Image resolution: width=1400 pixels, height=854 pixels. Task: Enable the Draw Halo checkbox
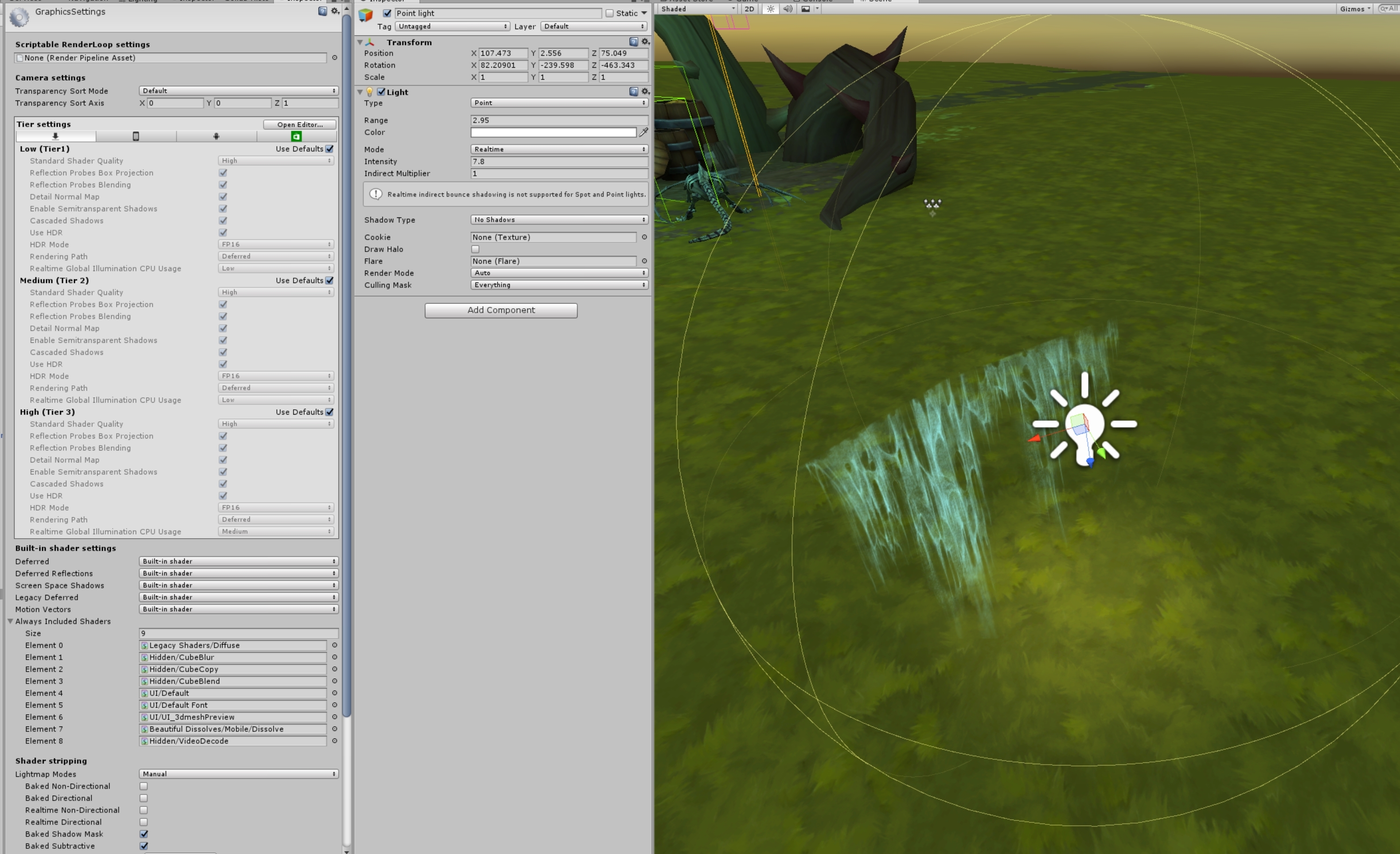(476, 249)
